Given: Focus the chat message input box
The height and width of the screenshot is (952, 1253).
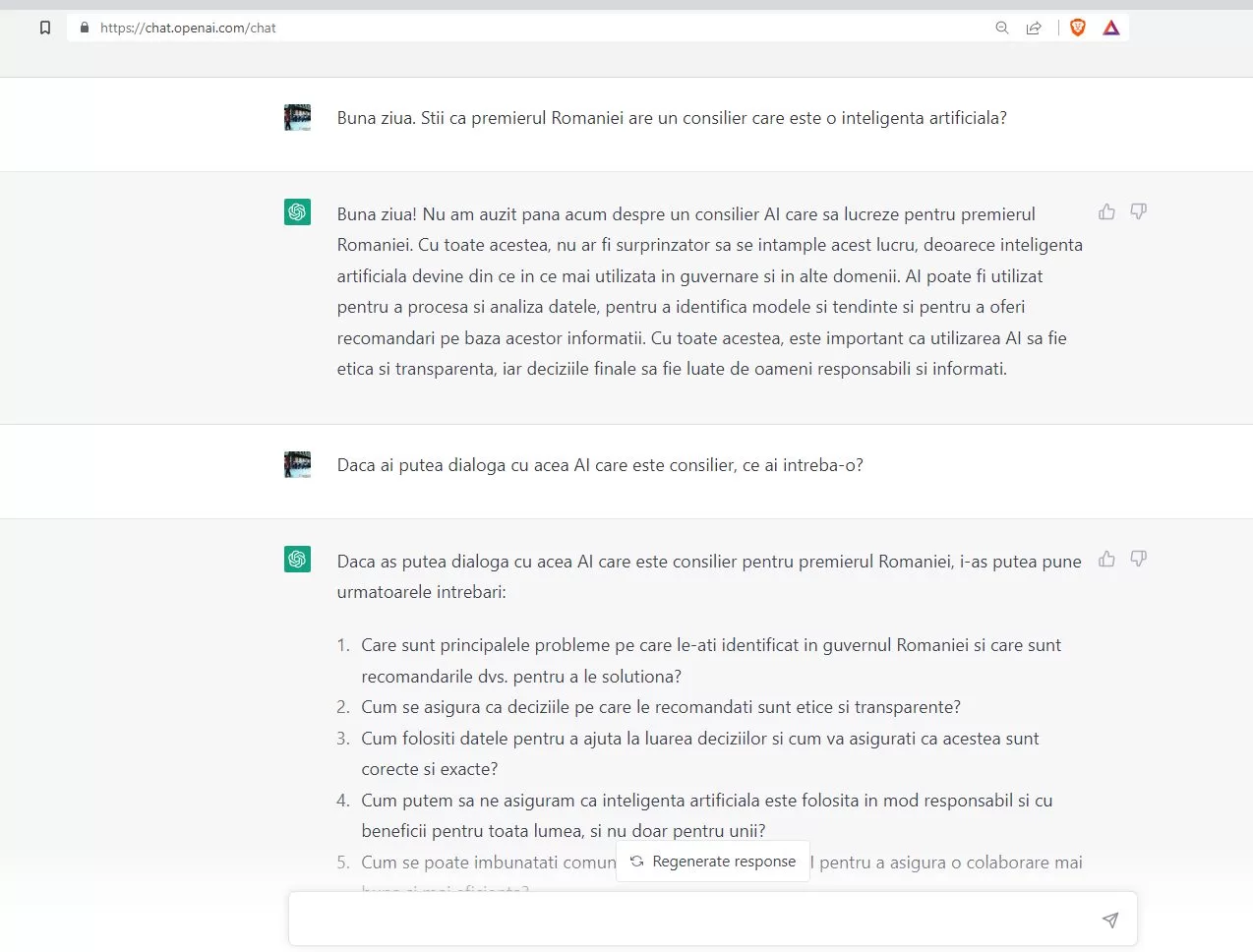Looking at the screenshot, I should (688, 920).
